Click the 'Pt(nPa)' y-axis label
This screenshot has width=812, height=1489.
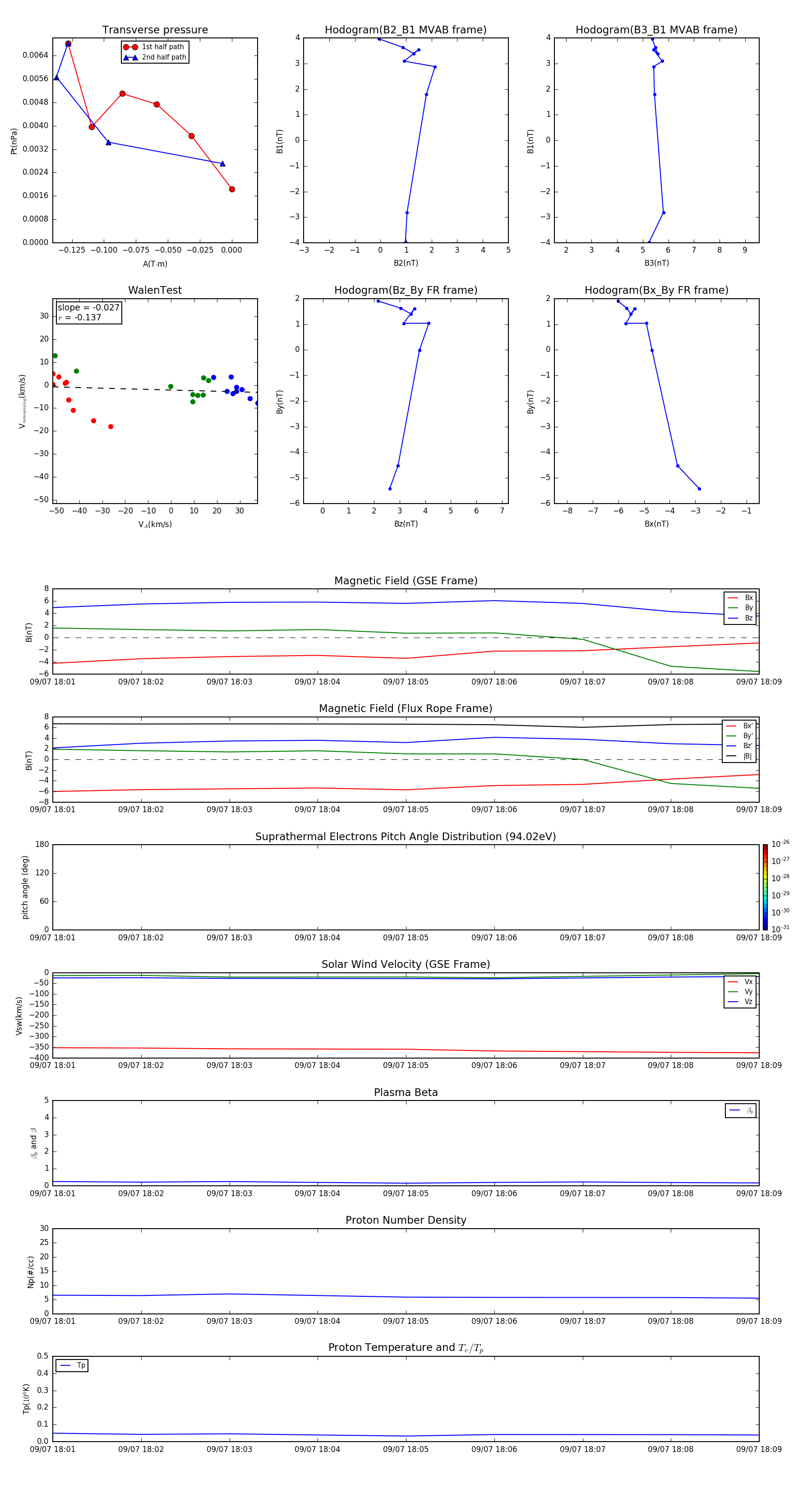pos(14,141)
